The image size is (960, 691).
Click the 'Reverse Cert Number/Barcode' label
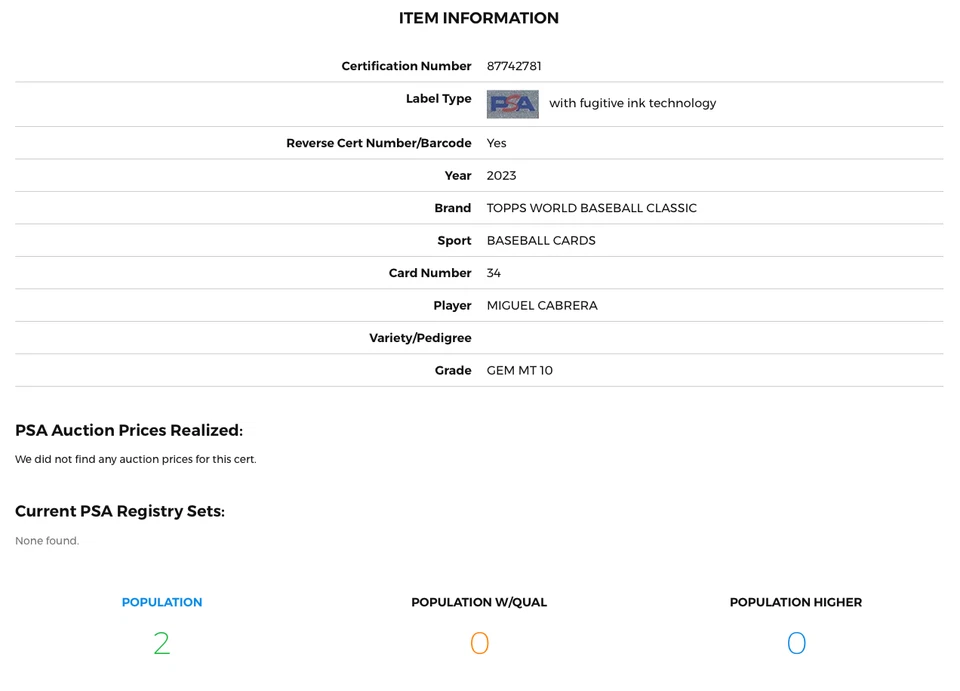point(378,143)
